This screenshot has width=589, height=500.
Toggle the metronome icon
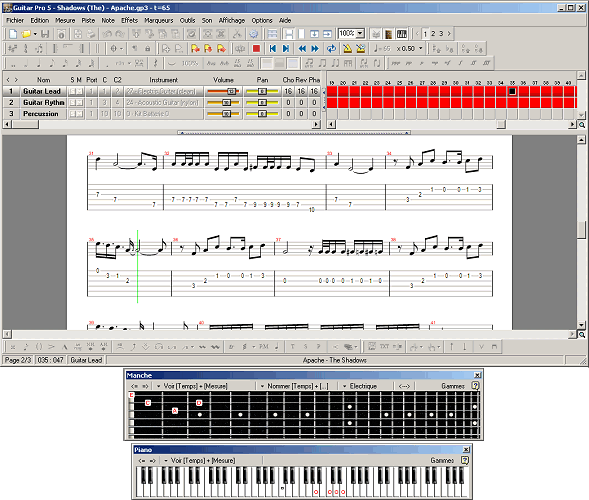(x=347, y=48)
